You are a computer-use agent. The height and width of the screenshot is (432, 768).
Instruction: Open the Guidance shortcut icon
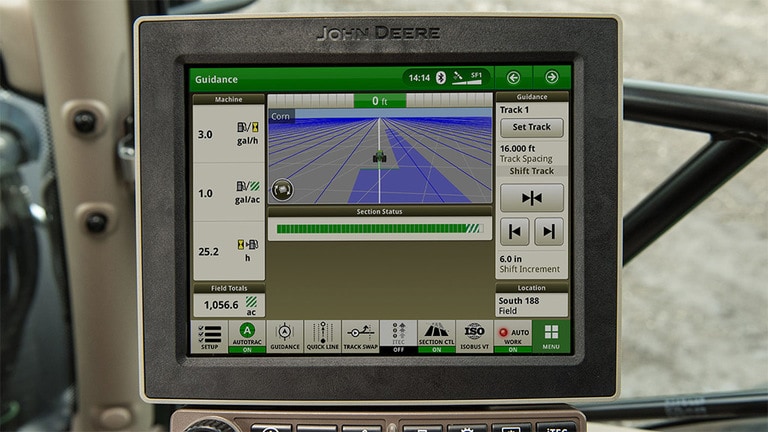[285, 336]
